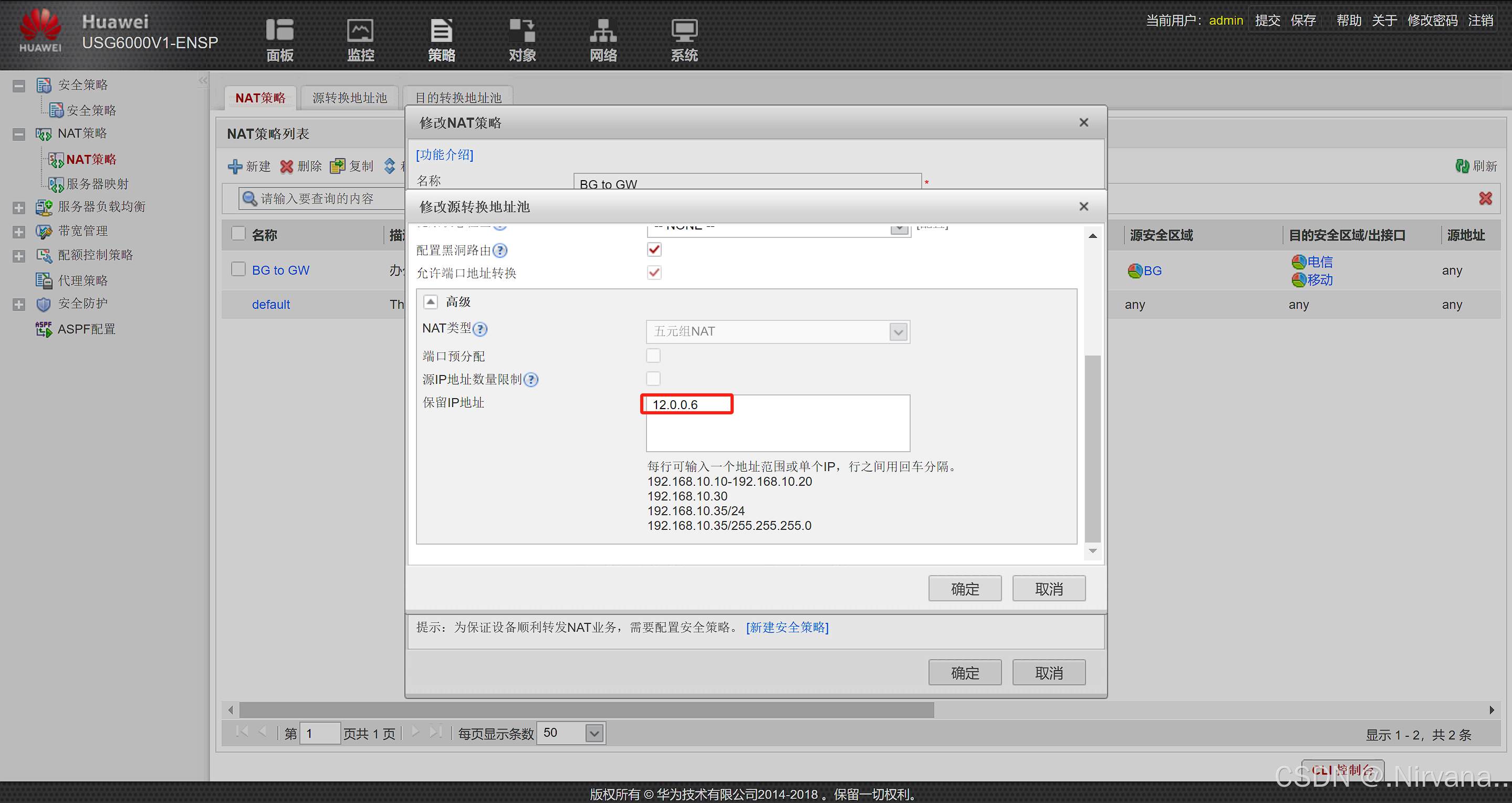Viewport: 1512px width, 803px height.
Task: Check the BG to GW row checkbox
Action: [x=238, y=269]
